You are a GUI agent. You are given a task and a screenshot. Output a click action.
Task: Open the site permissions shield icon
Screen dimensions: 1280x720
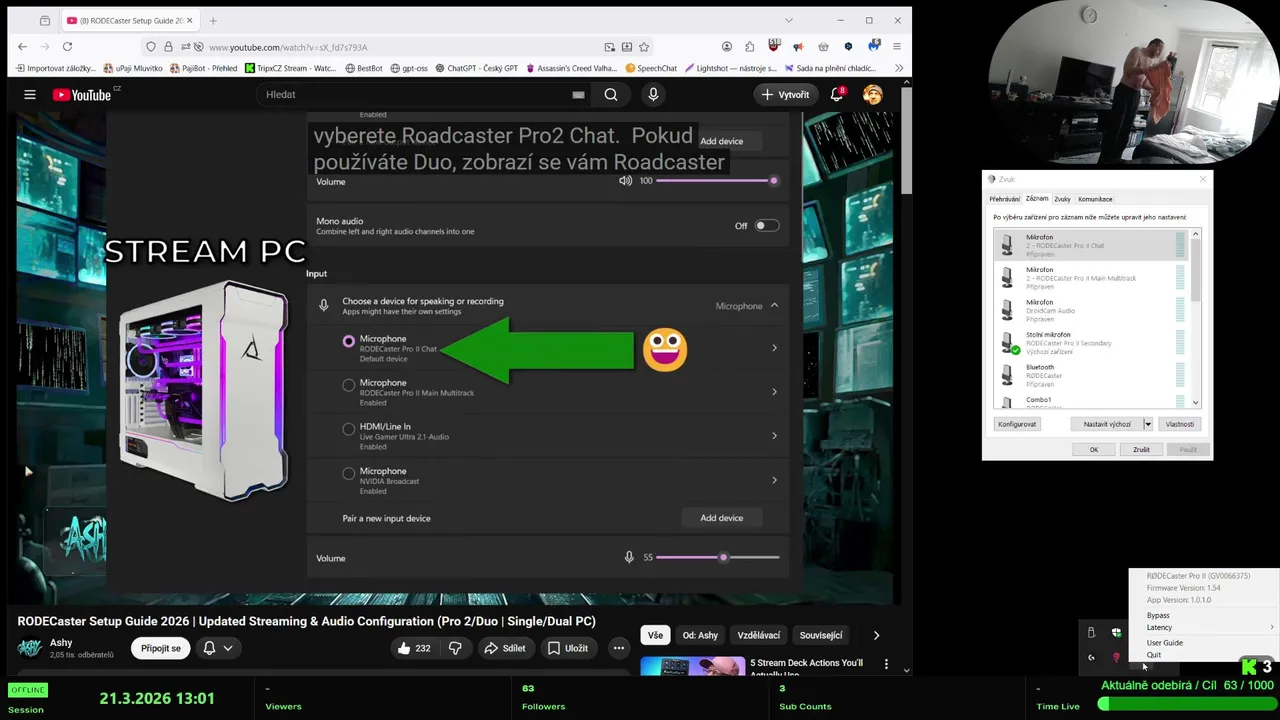coord(151,46)
